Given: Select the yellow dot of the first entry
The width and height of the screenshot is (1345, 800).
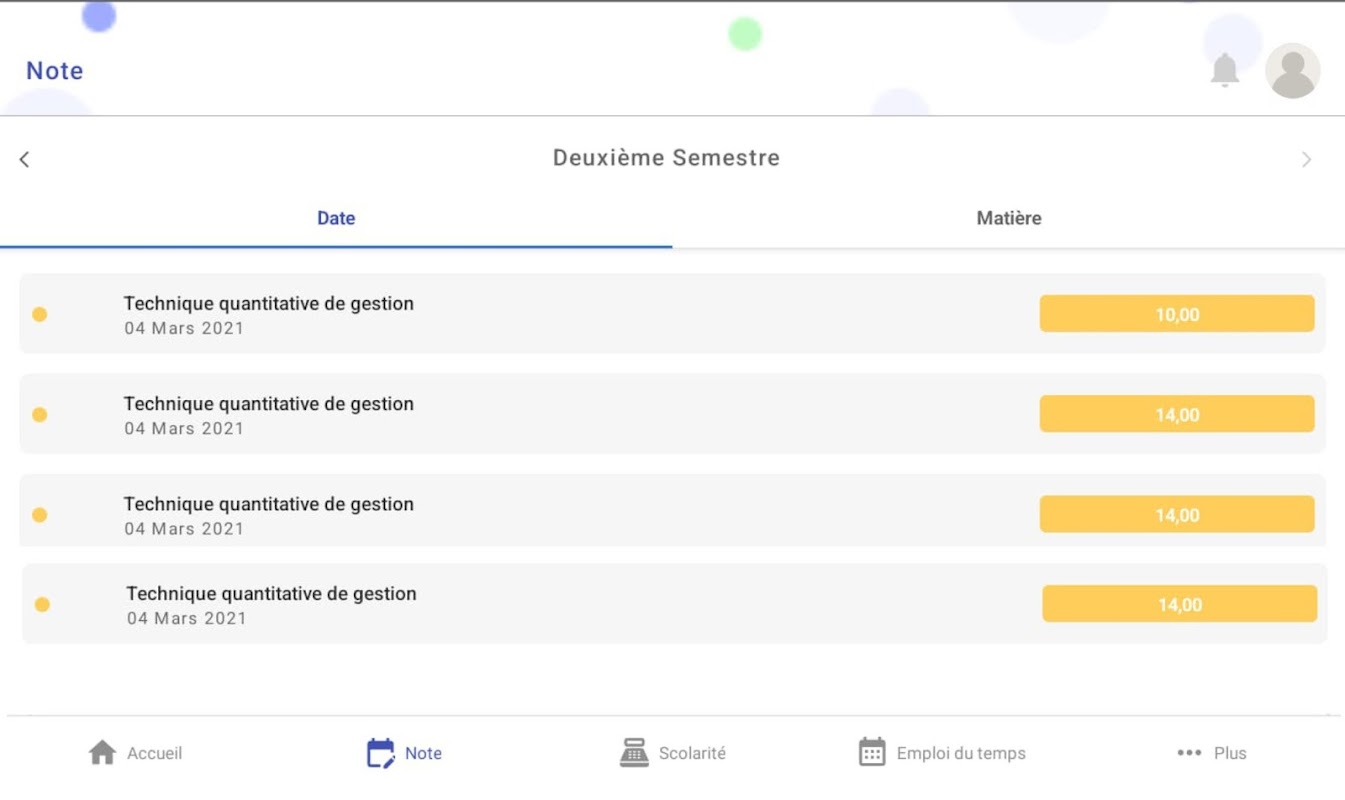Looking at the screenshot, I should pyautogui.click(x=40, y=314).
